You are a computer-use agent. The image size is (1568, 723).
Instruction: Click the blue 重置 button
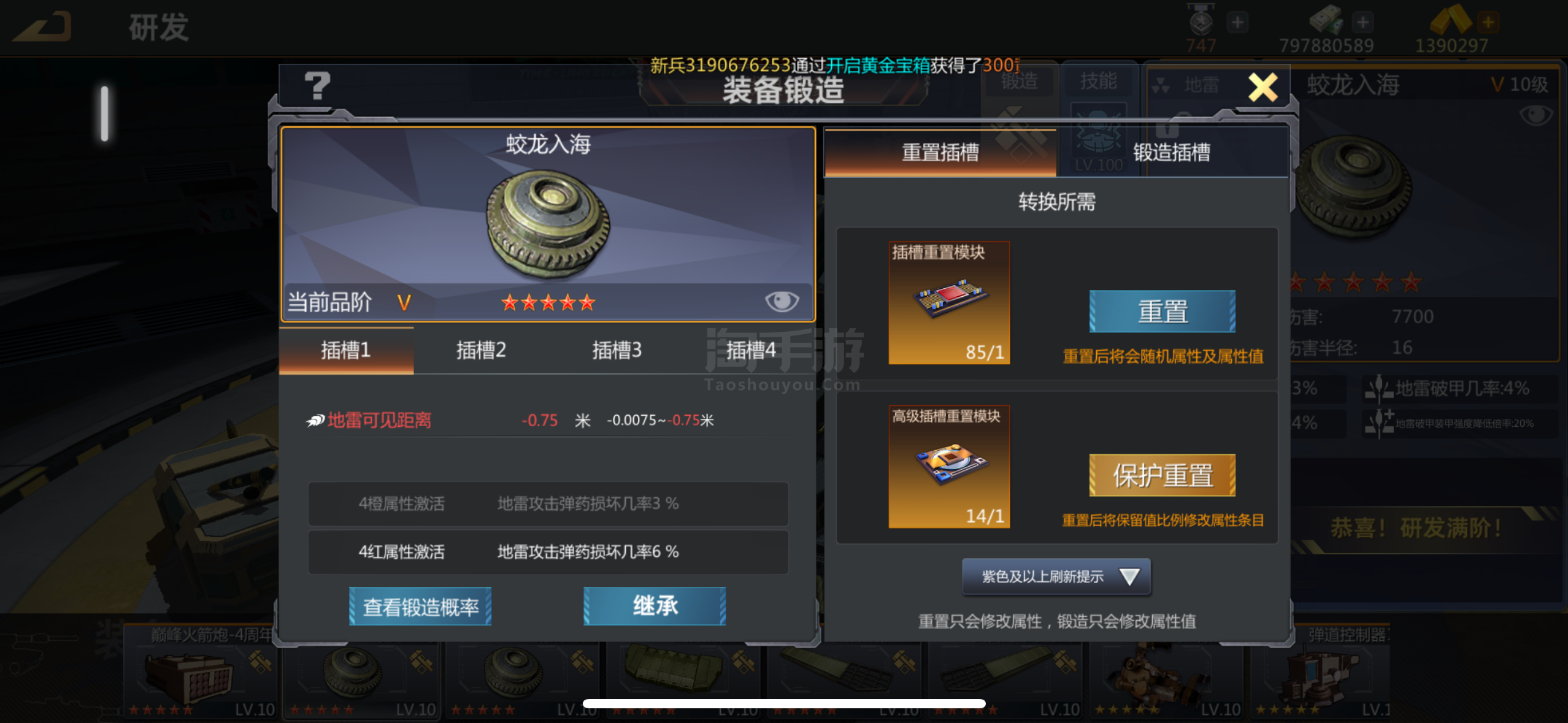click(x=1162, y=312)
